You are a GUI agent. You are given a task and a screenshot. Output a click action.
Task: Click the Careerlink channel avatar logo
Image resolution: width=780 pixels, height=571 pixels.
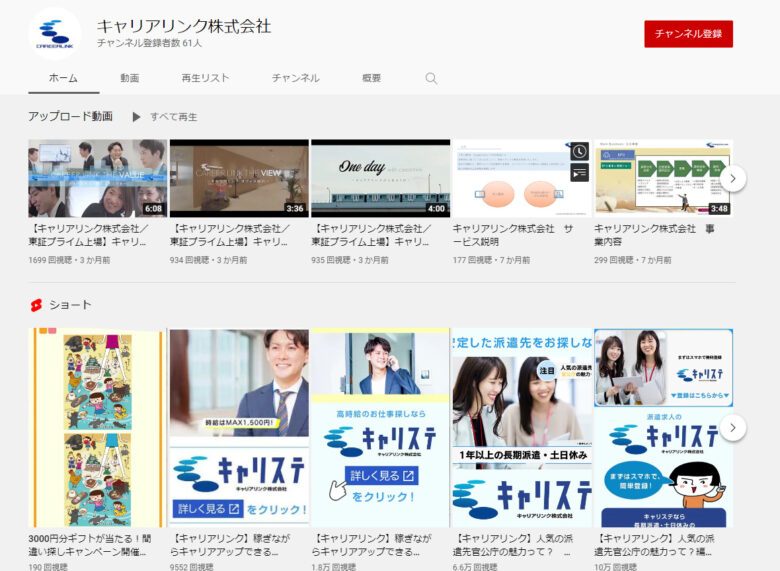click(x=55, y=34)
